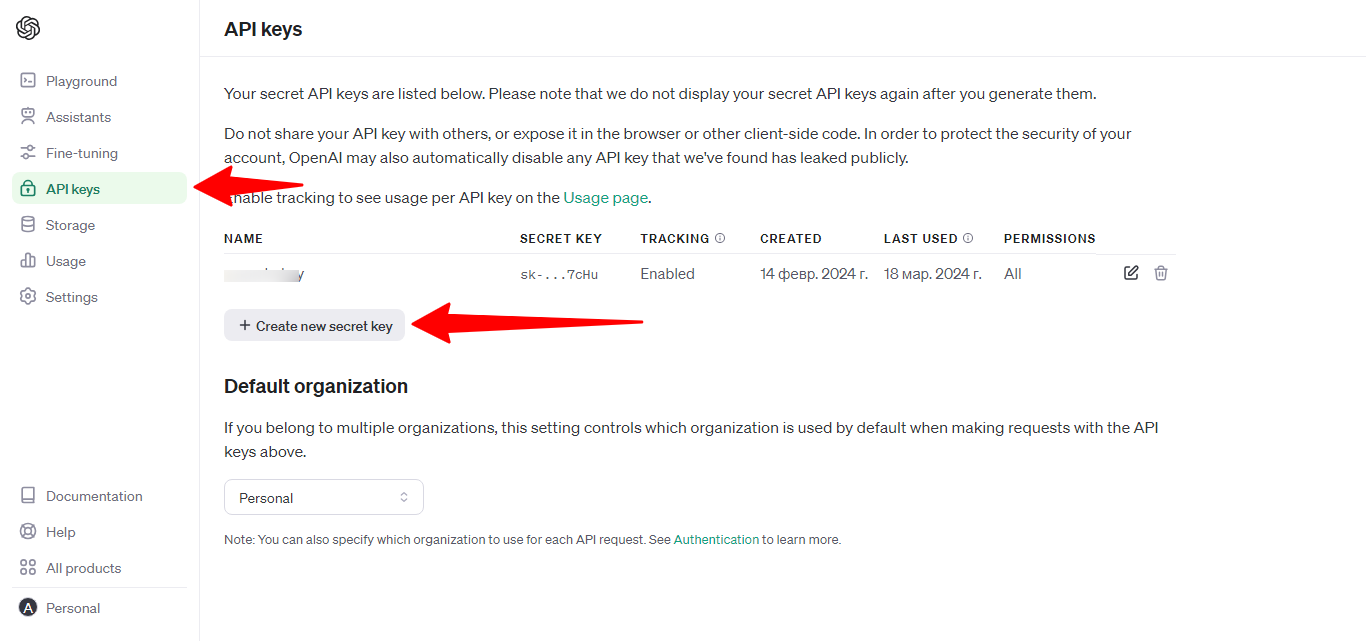Delete the sk-...7cHu key with trash icon
This screenshot has width=1366, height=641.
tap(1161, 273)
